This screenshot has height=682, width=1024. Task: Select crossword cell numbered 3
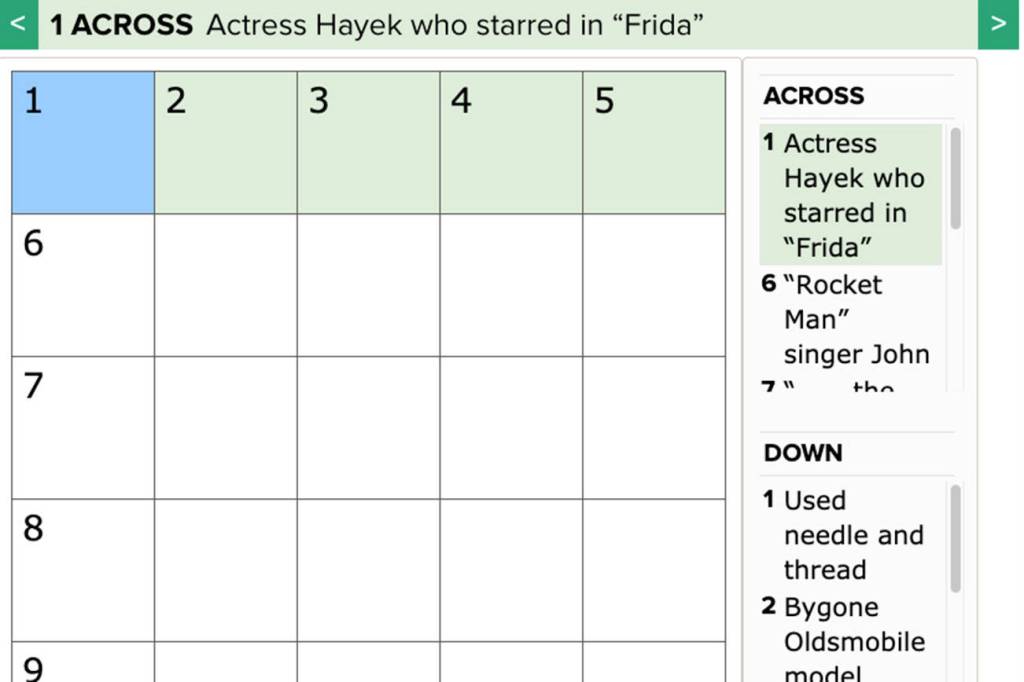coord(368,142)
